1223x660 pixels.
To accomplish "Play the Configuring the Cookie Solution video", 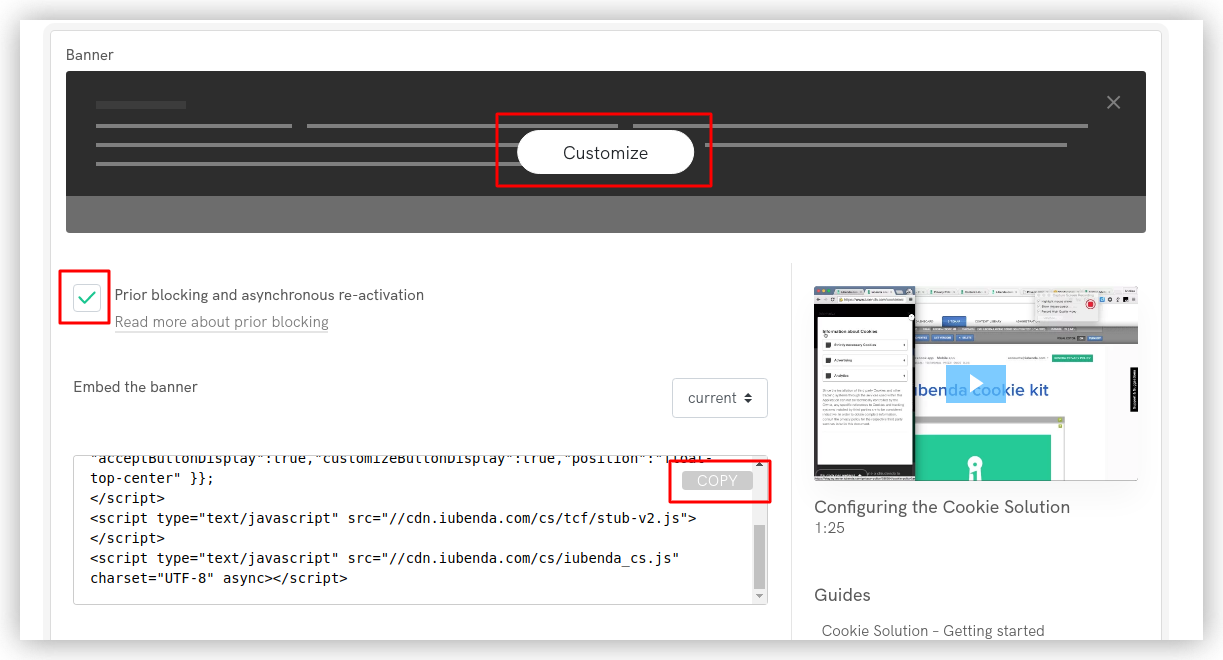I will click(975, 383).
